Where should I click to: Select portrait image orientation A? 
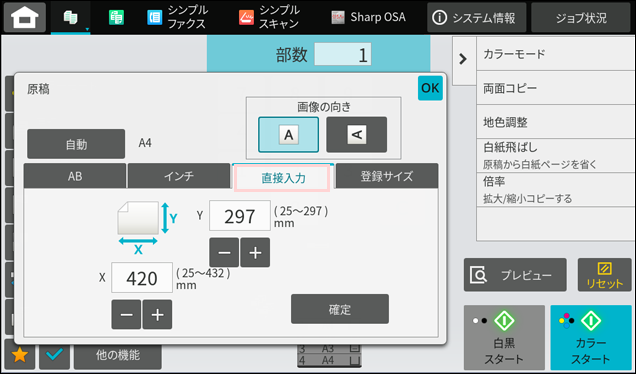pos(288,135)
